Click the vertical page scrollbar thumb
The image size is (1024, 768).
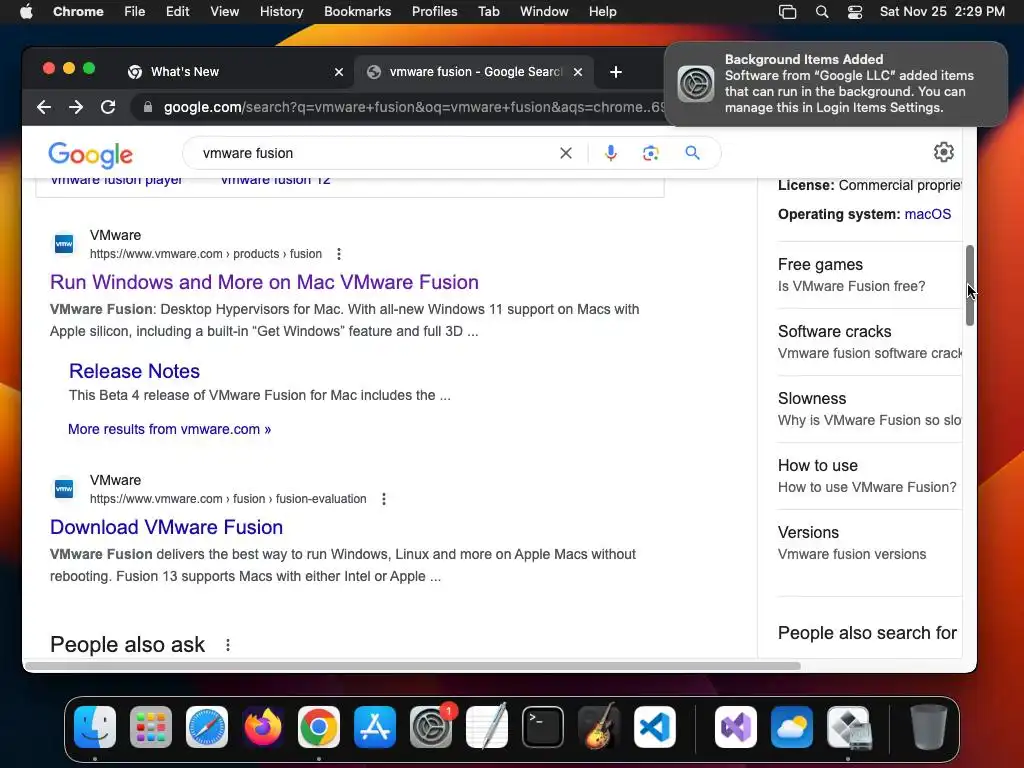[970, 285]
